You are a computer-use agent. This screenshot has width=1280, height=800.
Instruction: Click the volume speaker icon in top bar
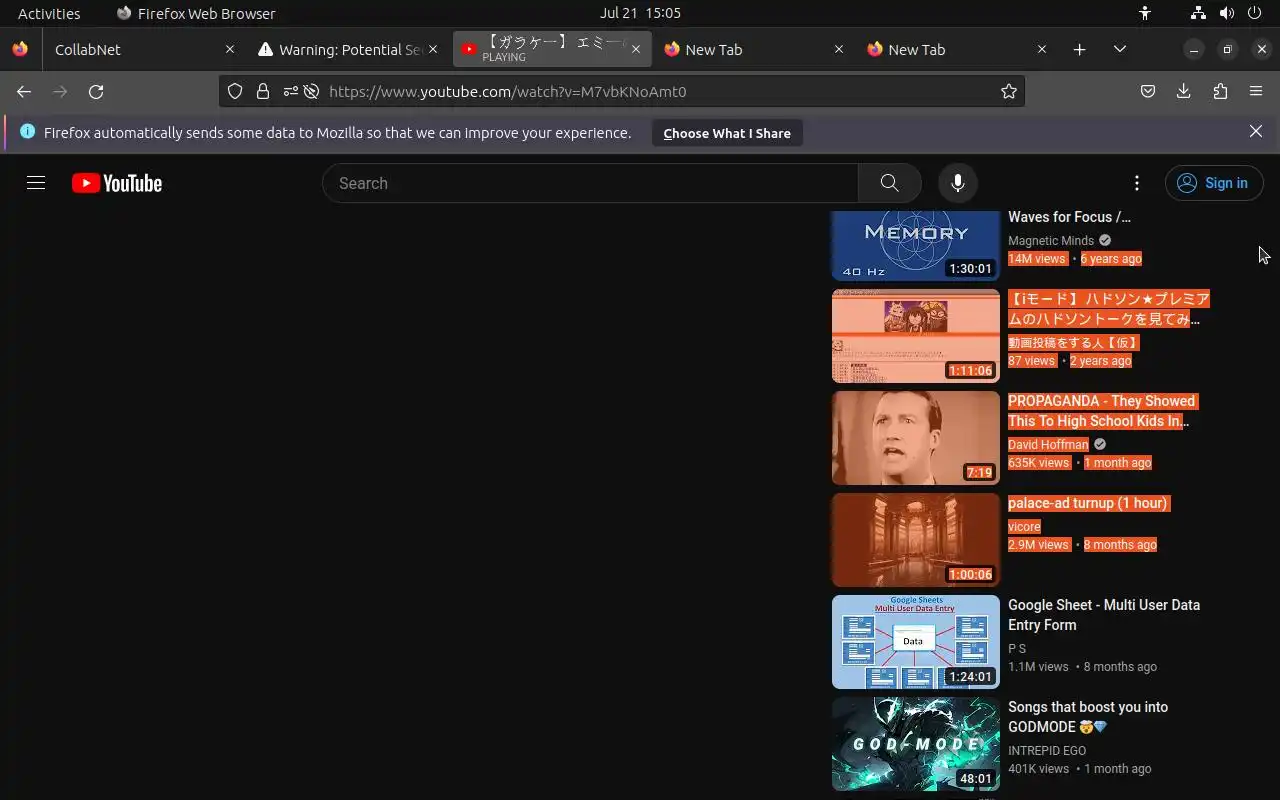1226,13
